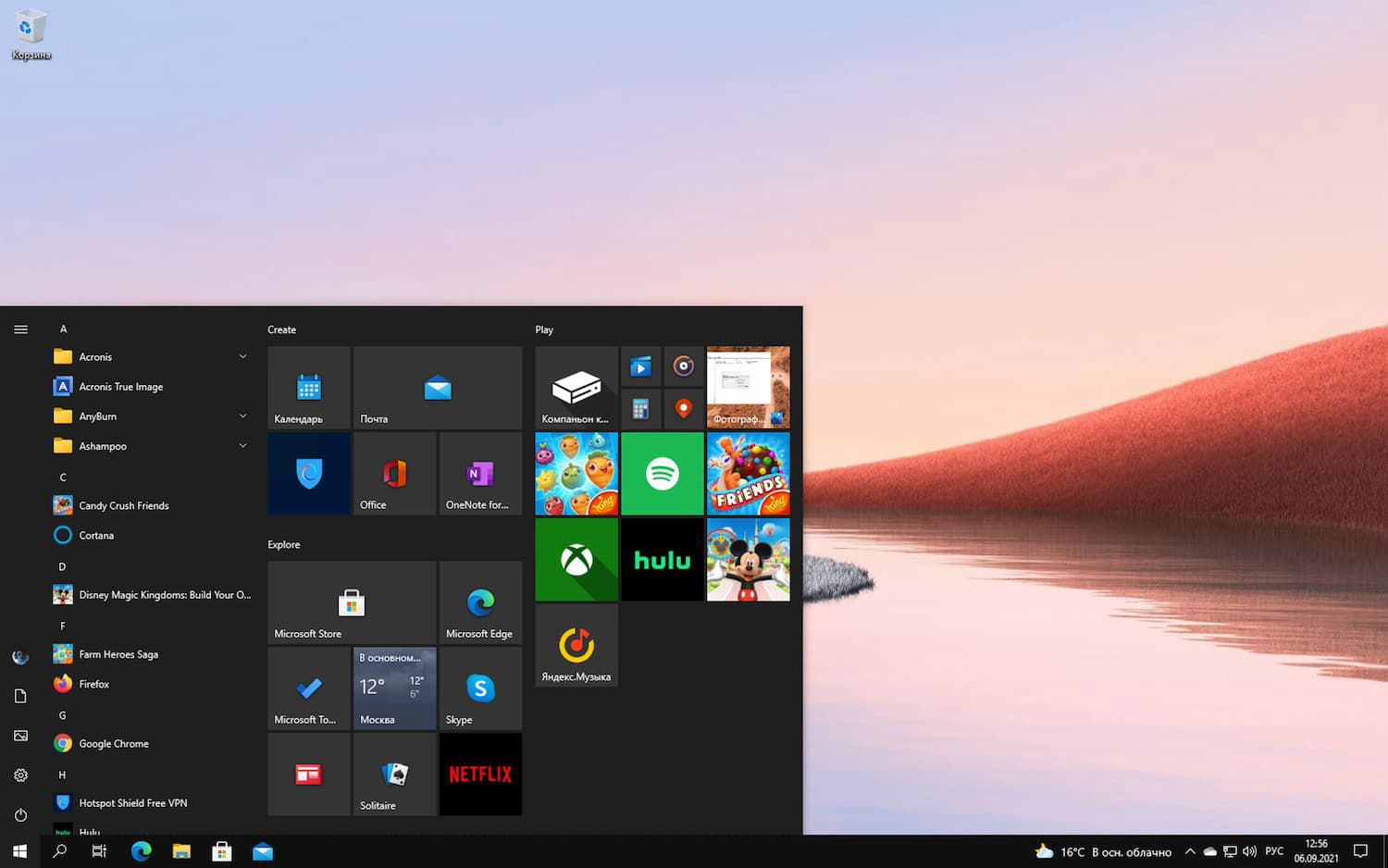Launch the Яндекс.Музыка tile

click(x=576, y=646)
